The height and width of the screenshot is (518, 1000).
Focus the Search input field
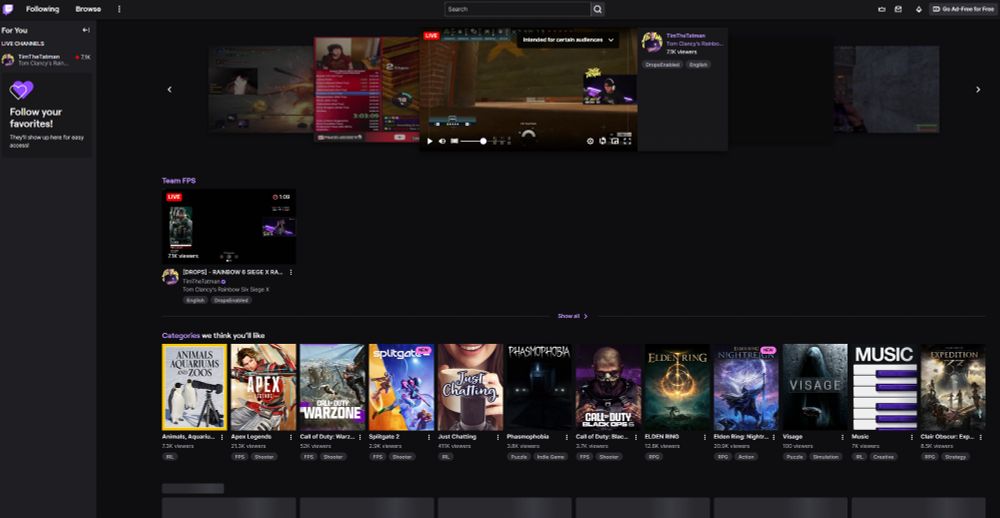517,9
